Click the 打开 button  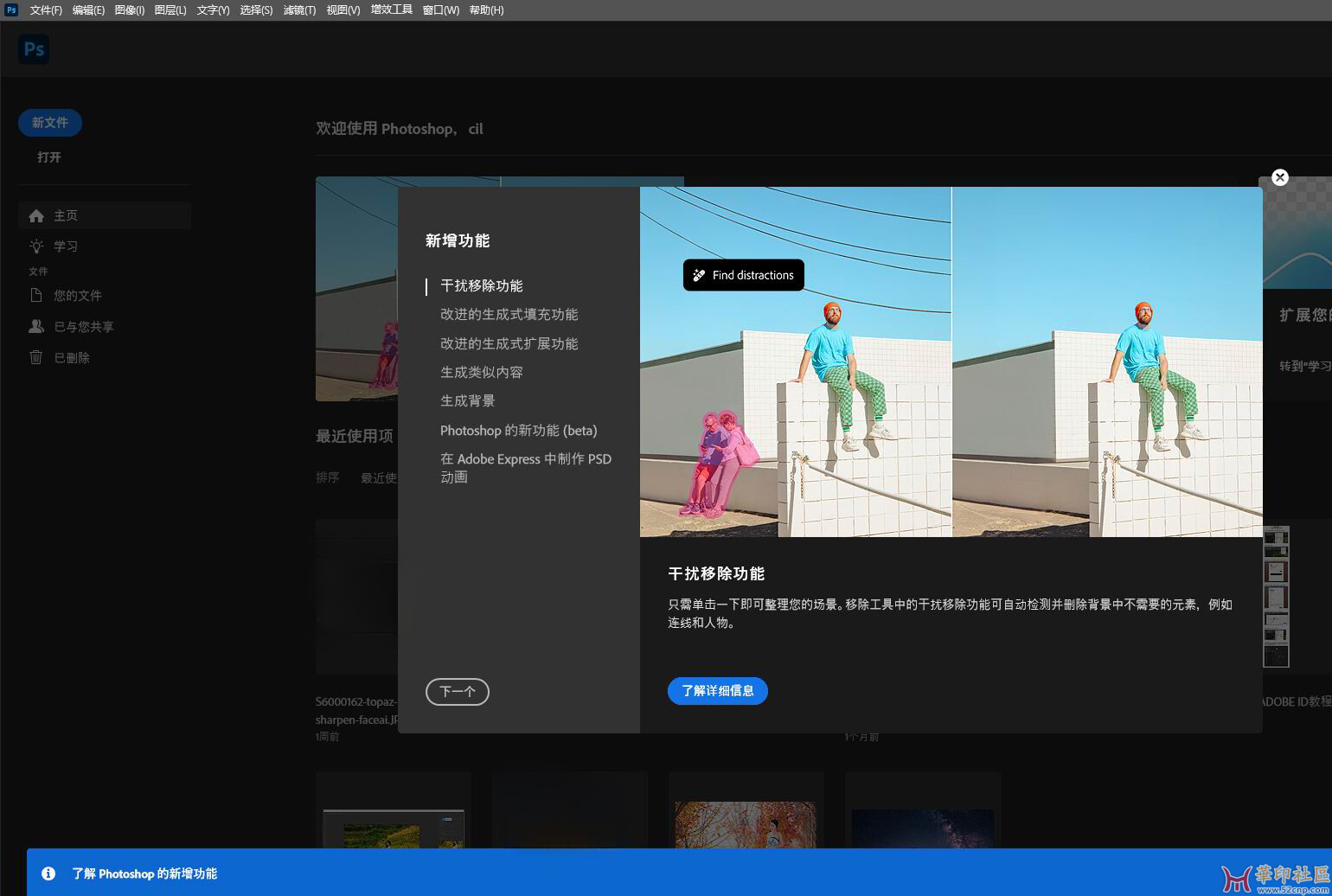49,157
